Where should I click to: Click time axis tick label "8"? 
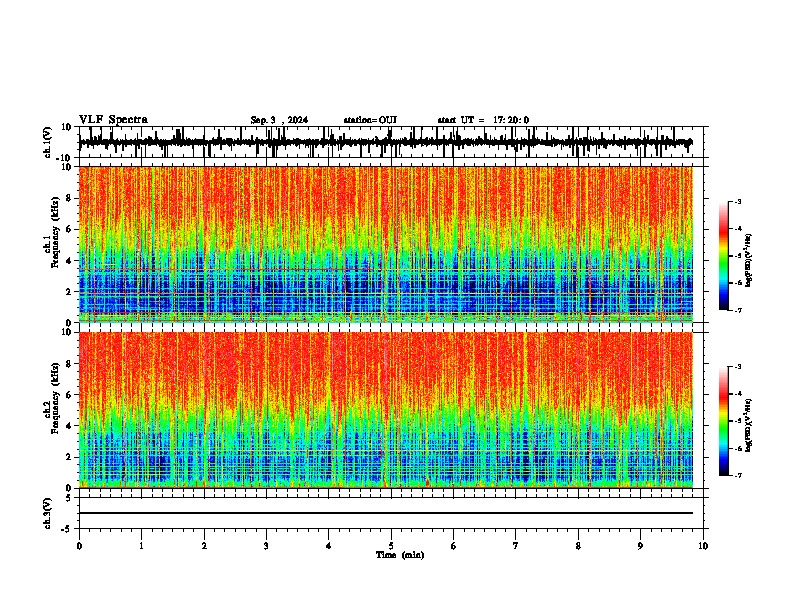578,546
